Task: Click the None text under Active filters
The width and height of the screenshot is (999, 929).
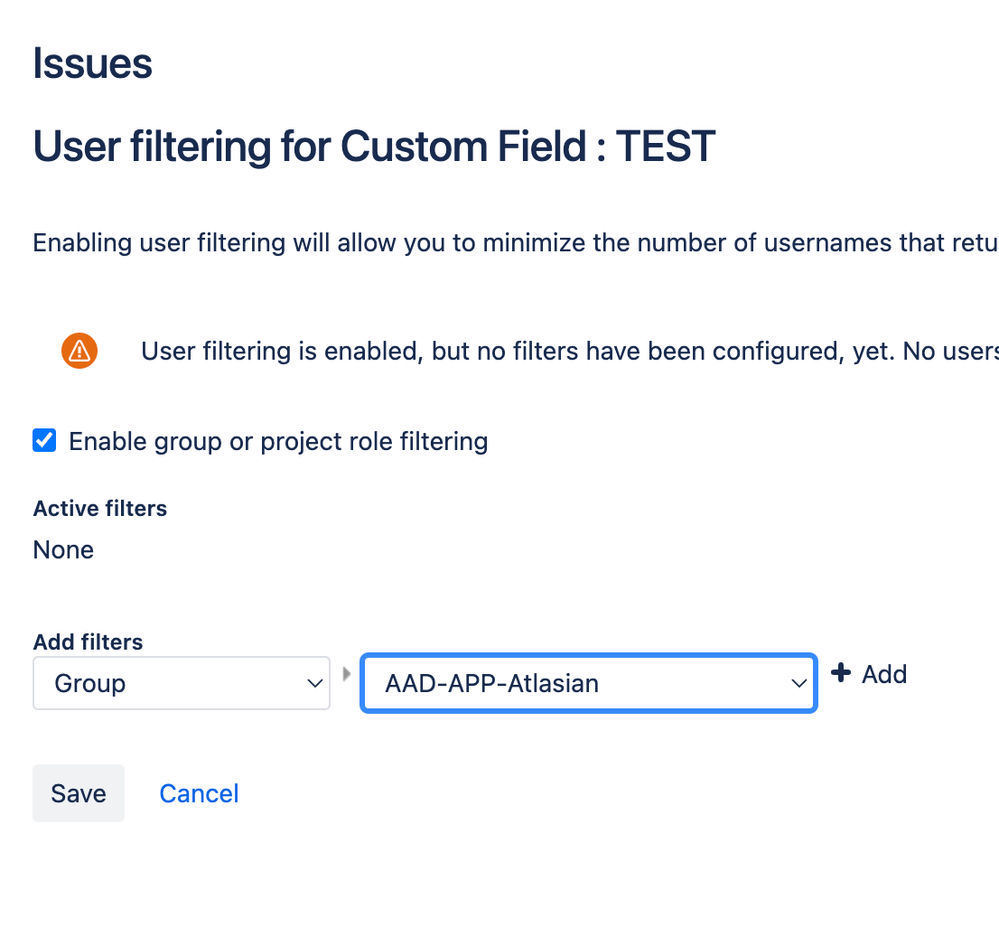Action: 63,550
